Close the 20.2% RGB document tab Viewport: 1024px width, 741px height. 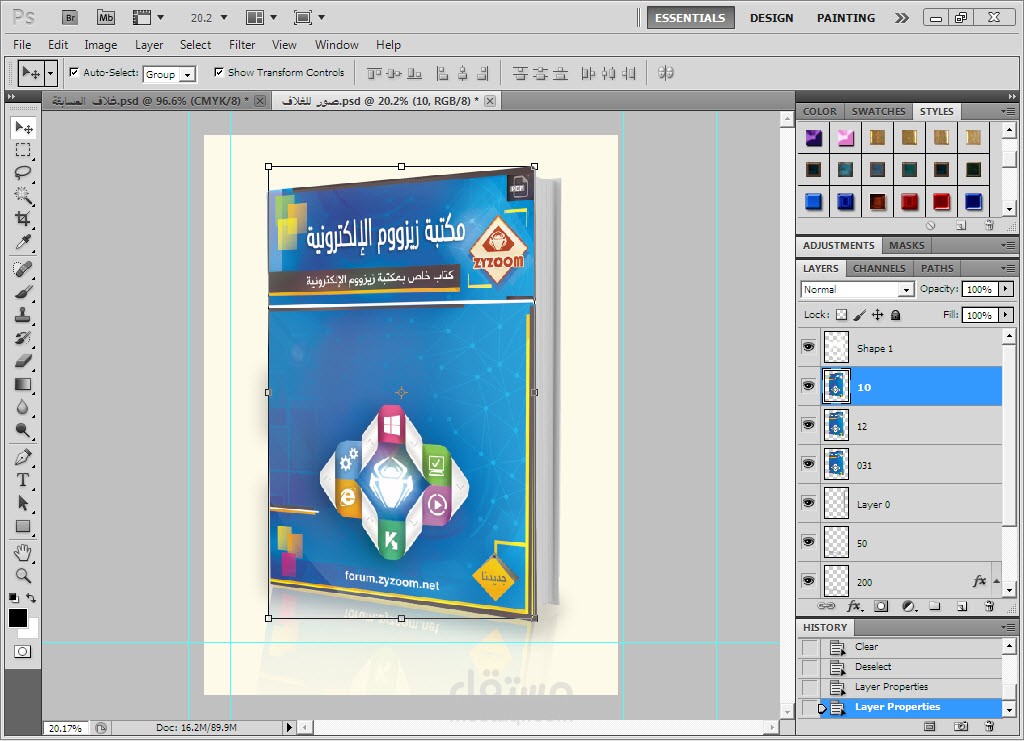click(490, 101)
